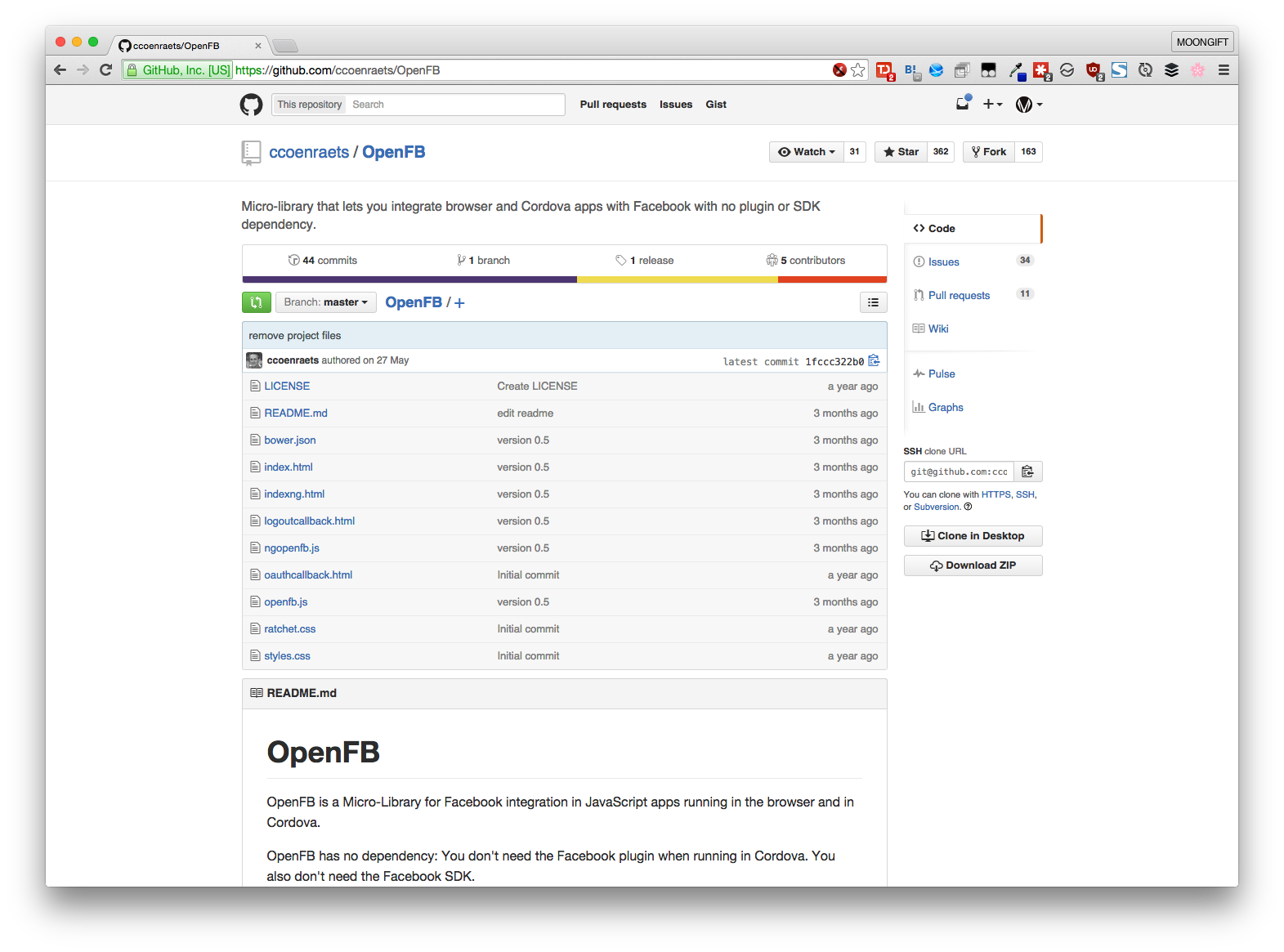Copy the SSH clone URL to clipboard
1284x952 pixels.
[x=1027, y=472]
